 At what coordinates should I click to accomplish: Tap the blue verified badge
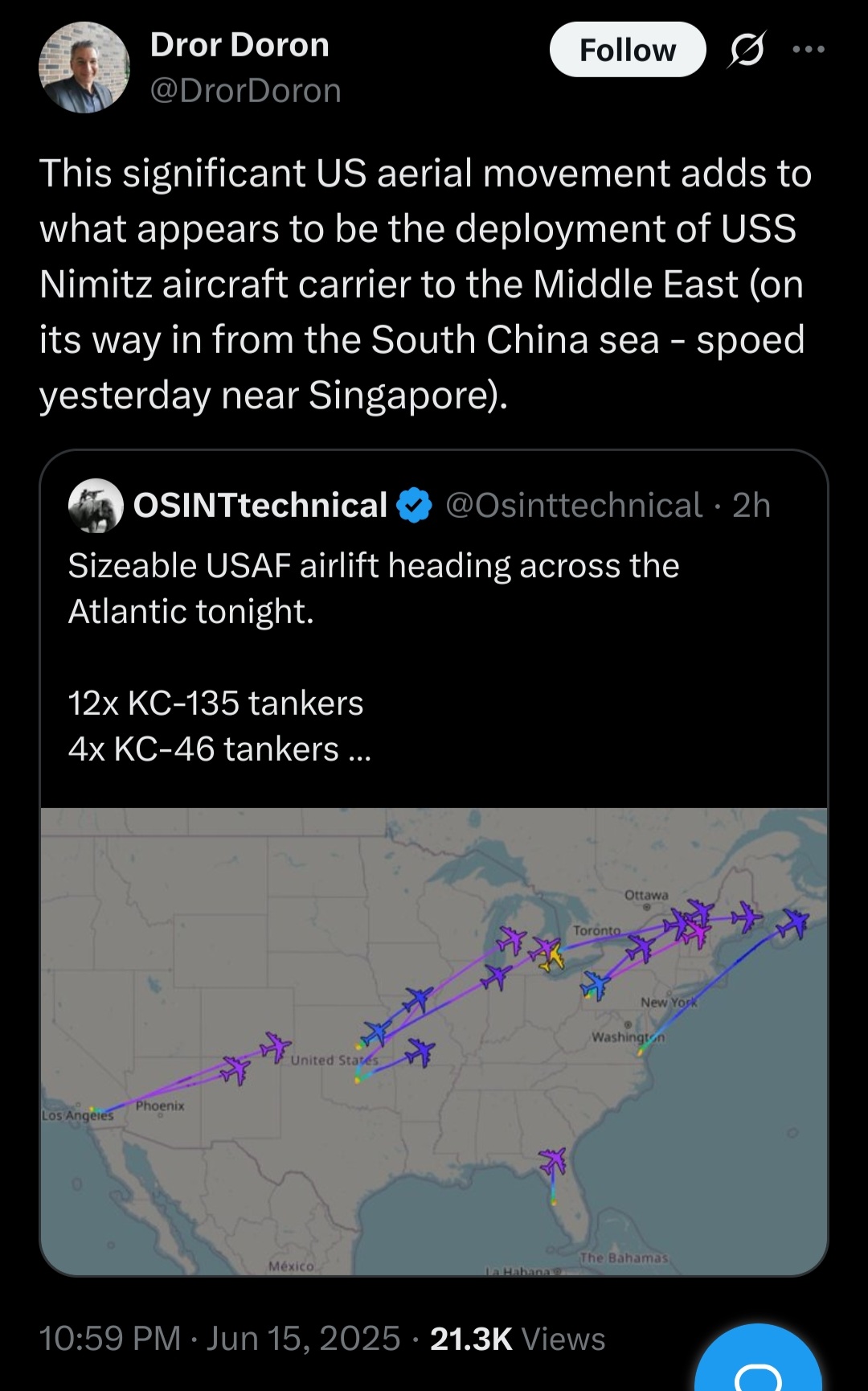tap(415, 506)
